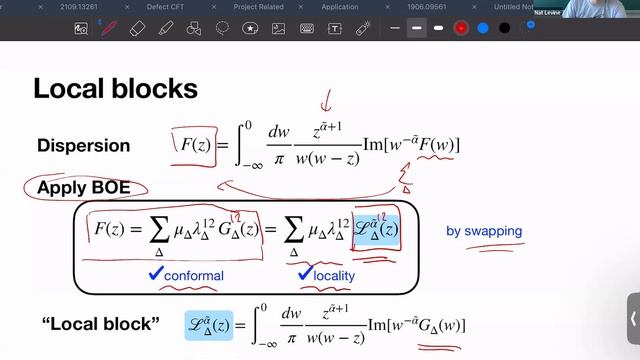Screen dimensions: 640x360
Task: Click the '"Local block"' label
Action: tap(100, 324)
